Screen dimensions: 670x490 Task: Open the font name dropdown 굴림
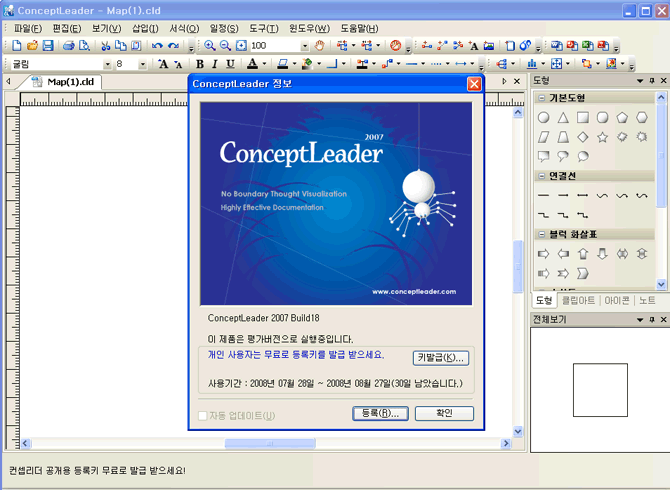pyautogui.click(x=107, y=65)
